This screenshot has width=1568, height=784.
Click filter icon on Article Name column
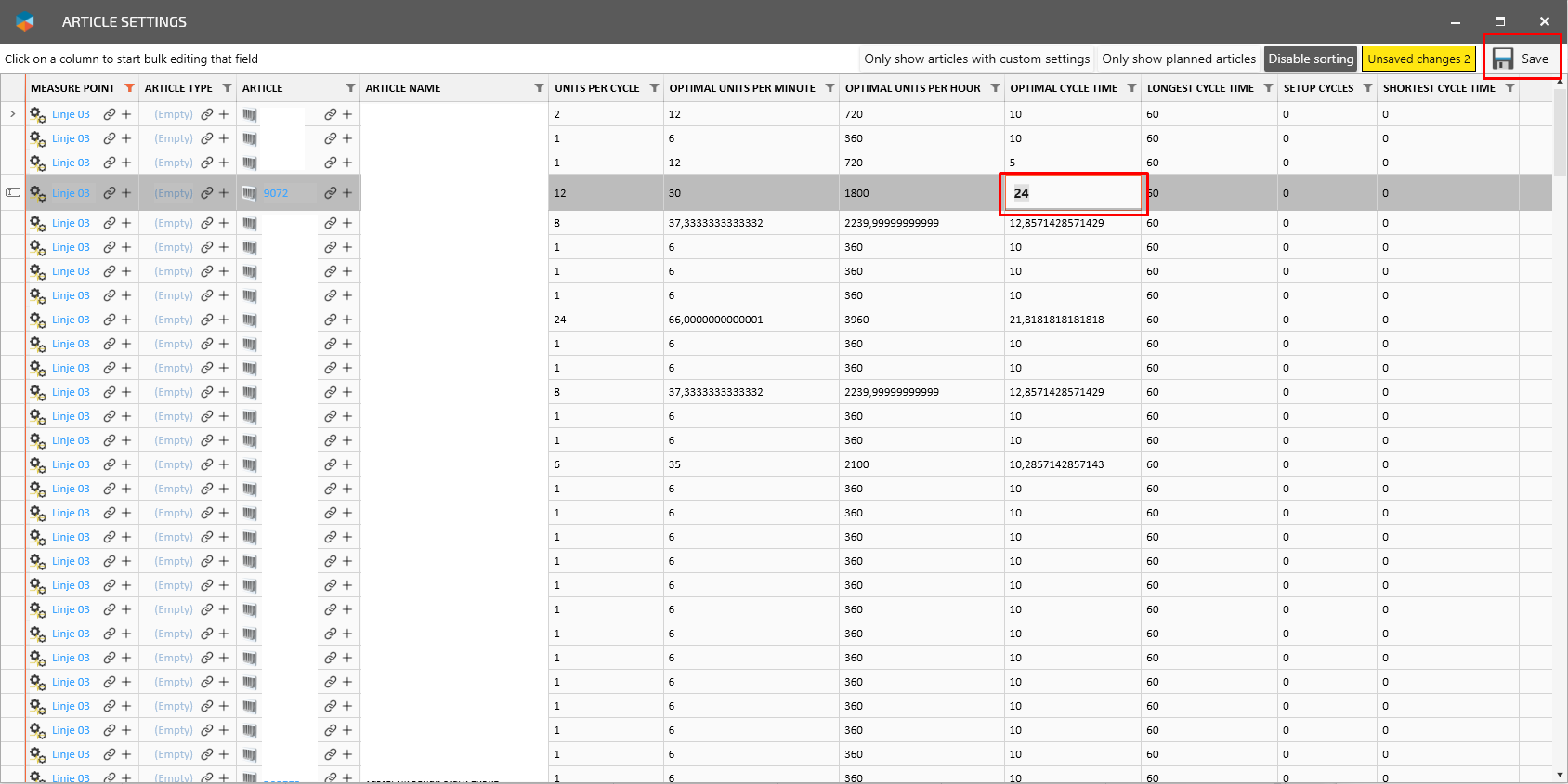539,88
